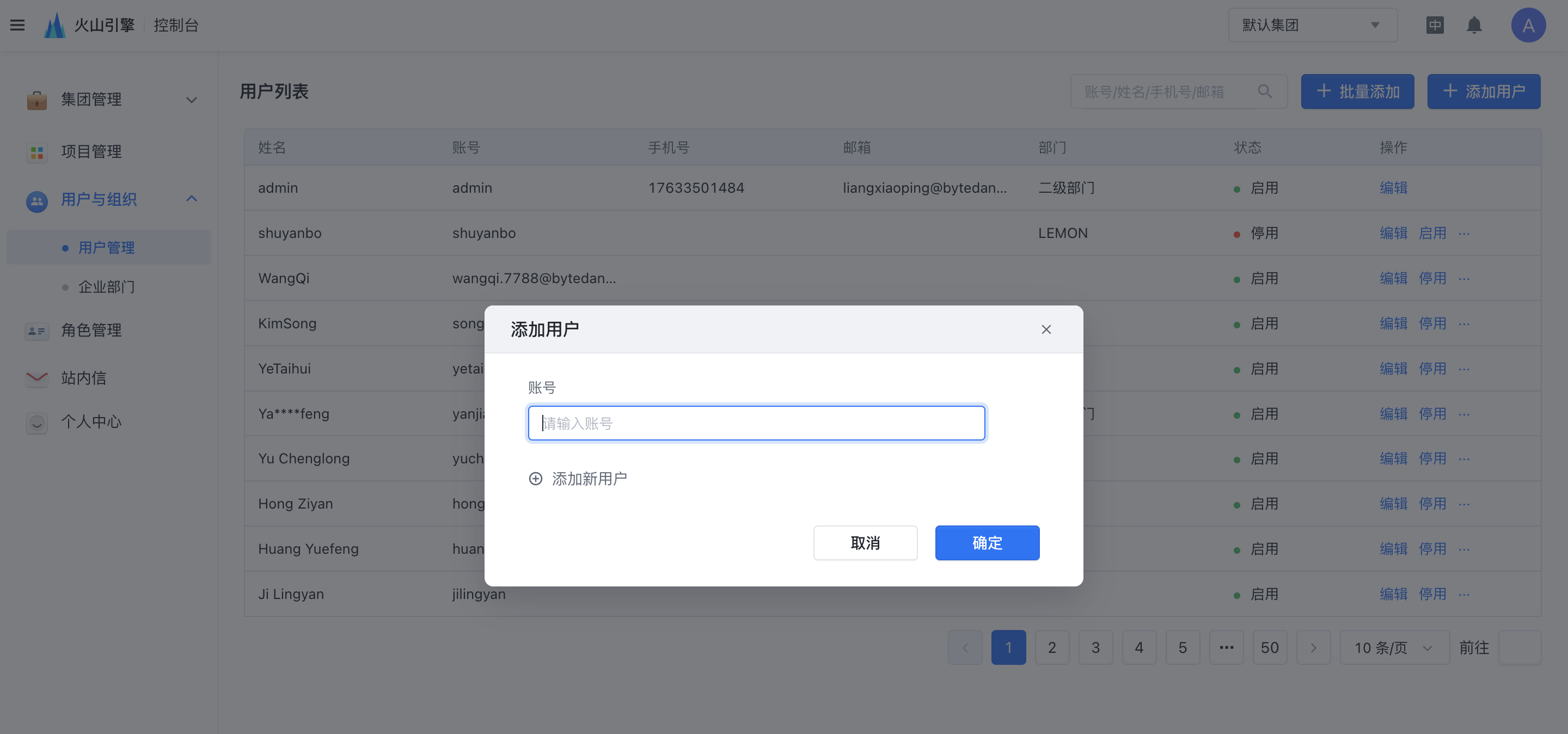Open the 10 条/页 page size dropdown
Viewport: 1568px width, 734px height.
[1394, 647]
